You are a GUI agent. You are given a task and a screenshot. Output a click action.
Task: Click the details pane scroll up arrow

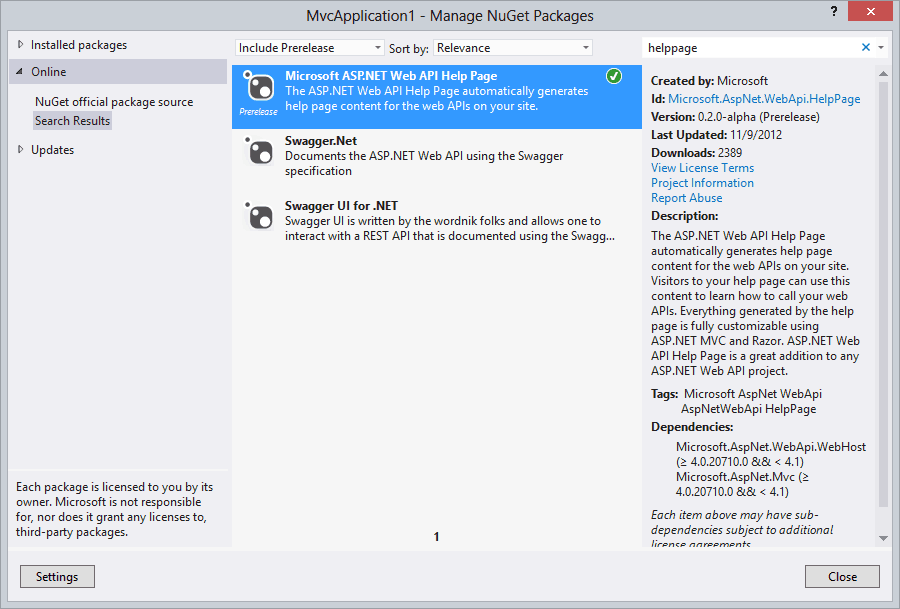tap(883, 73)
